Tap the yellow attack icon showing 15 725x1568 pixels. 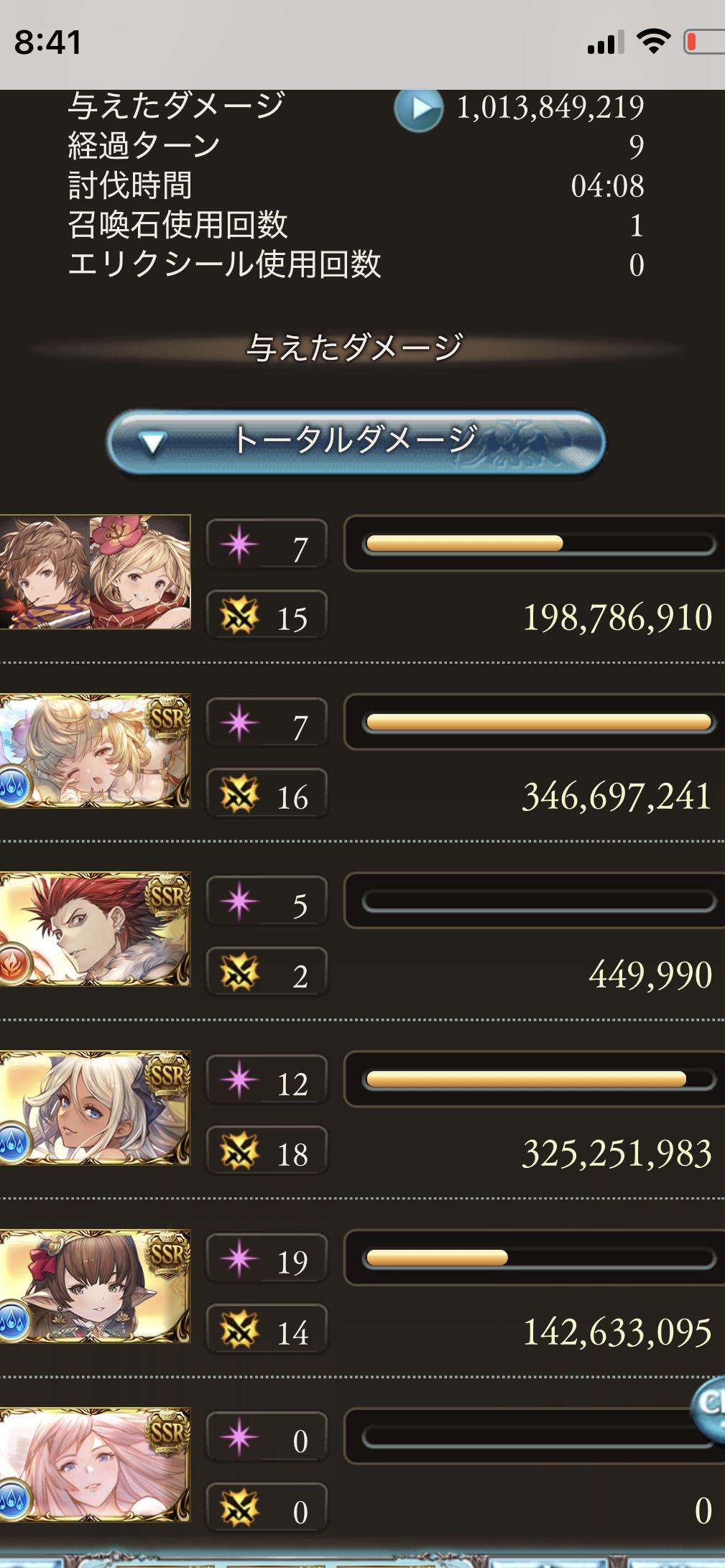pos(239,616)
